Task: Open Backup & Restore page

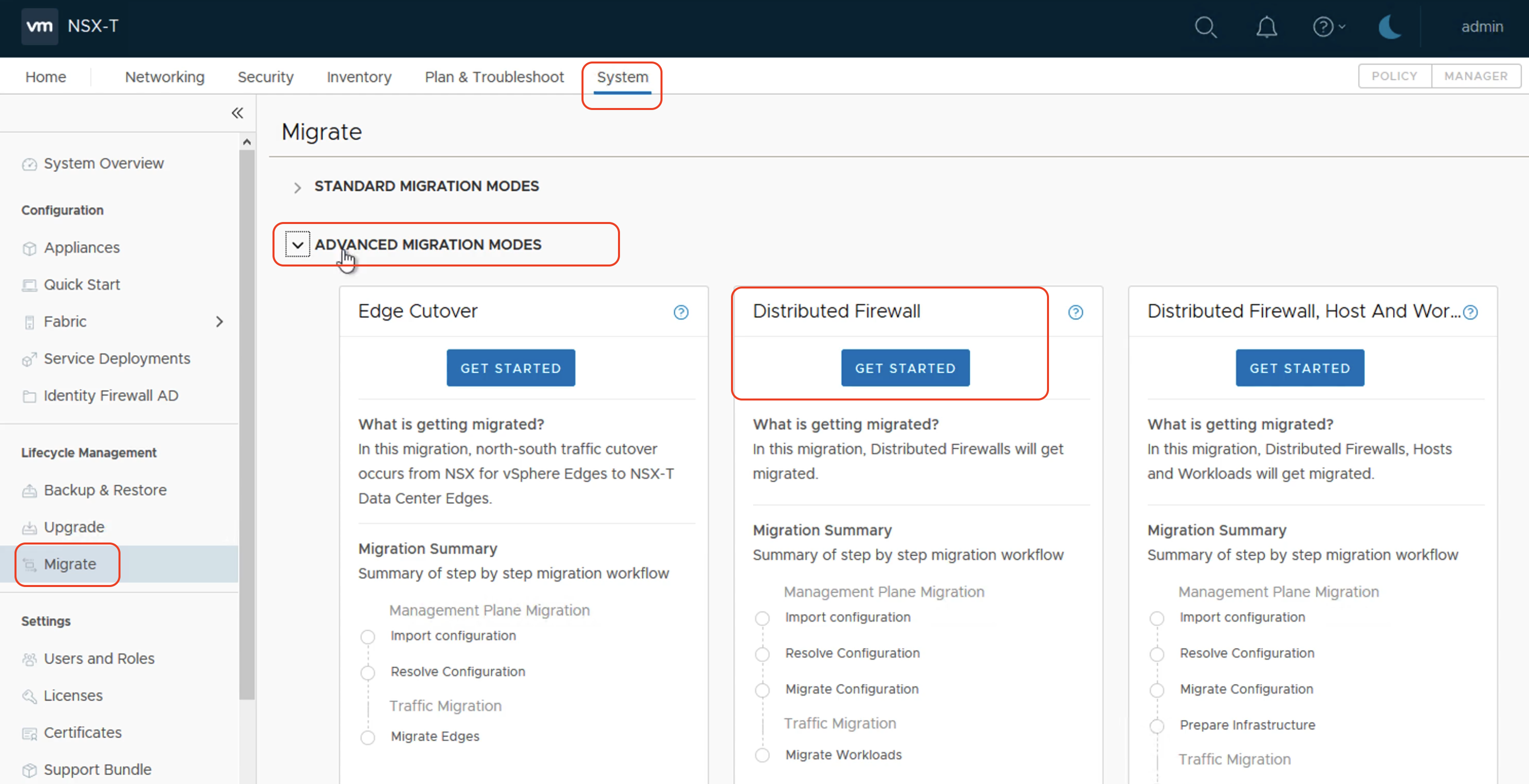Action: coord(105,490)
